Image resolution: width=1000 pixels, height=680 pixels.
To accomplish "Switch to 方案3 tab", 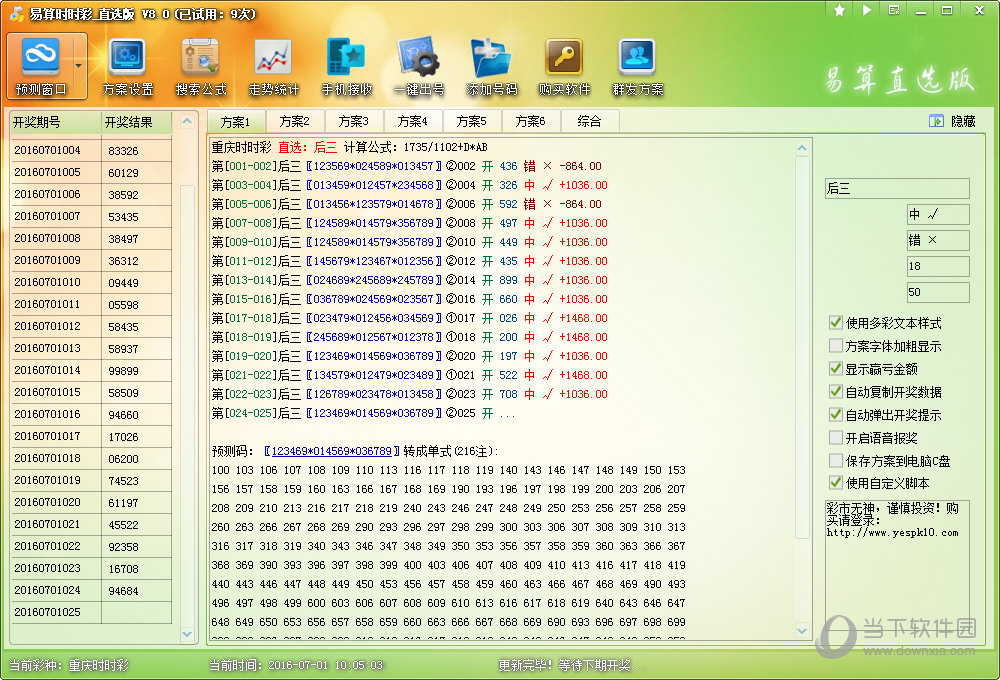I will point(354,121).
